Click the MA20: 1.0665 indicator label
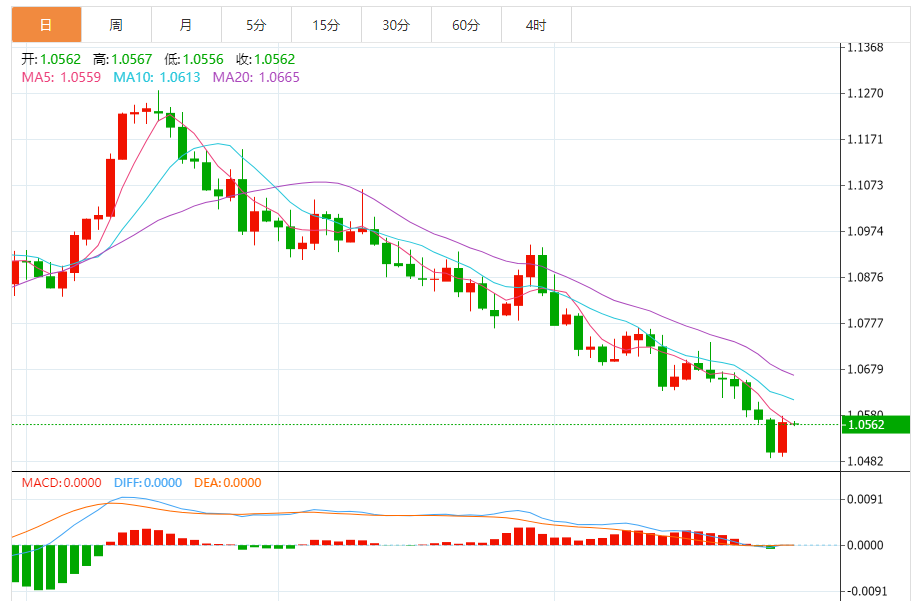Screen dimensions: 921x601 point(256,78)
